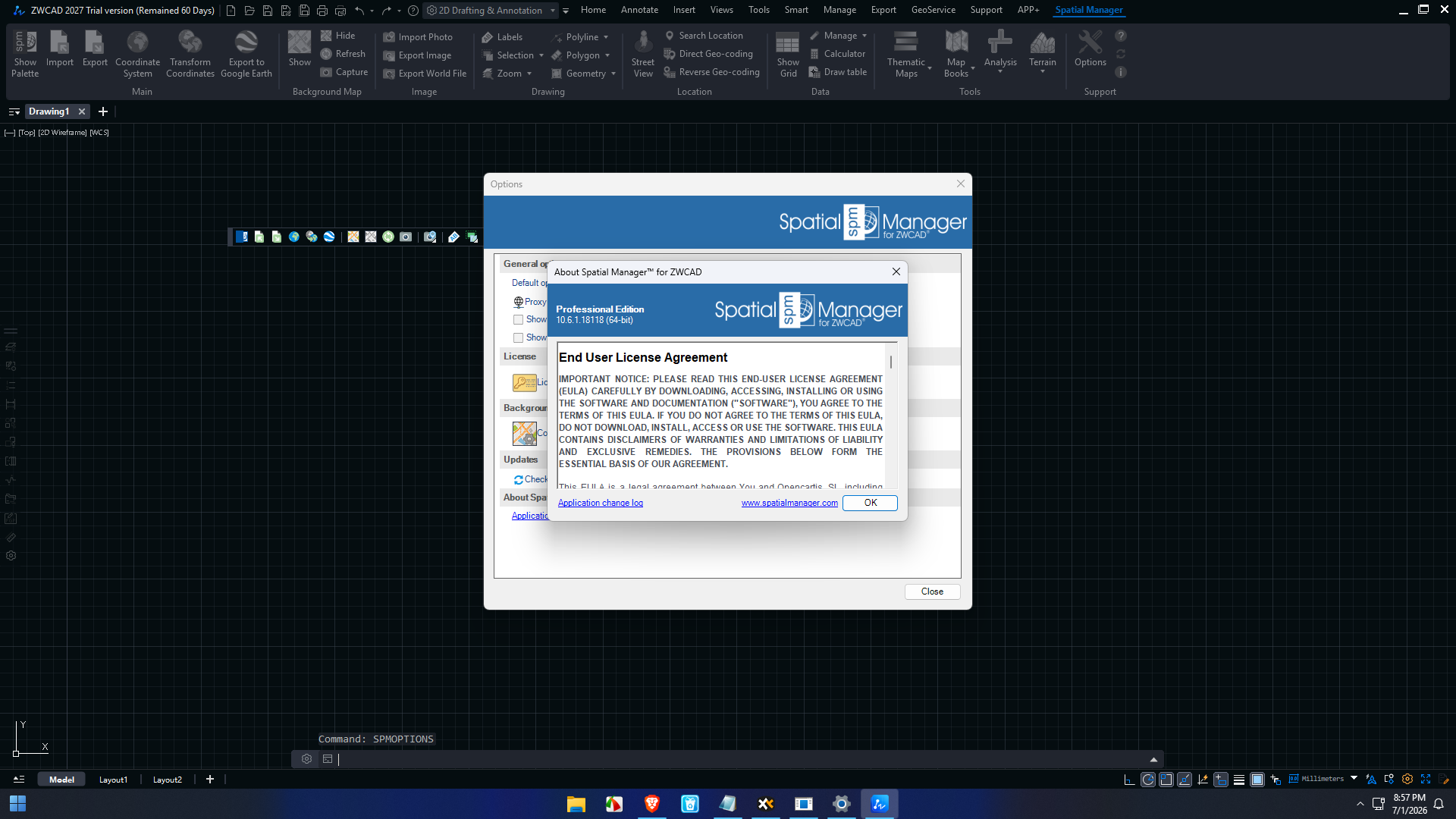The image size is (1456, 819).
Task: Open Thematic Maps dropdown
Action: click(906, 53)
